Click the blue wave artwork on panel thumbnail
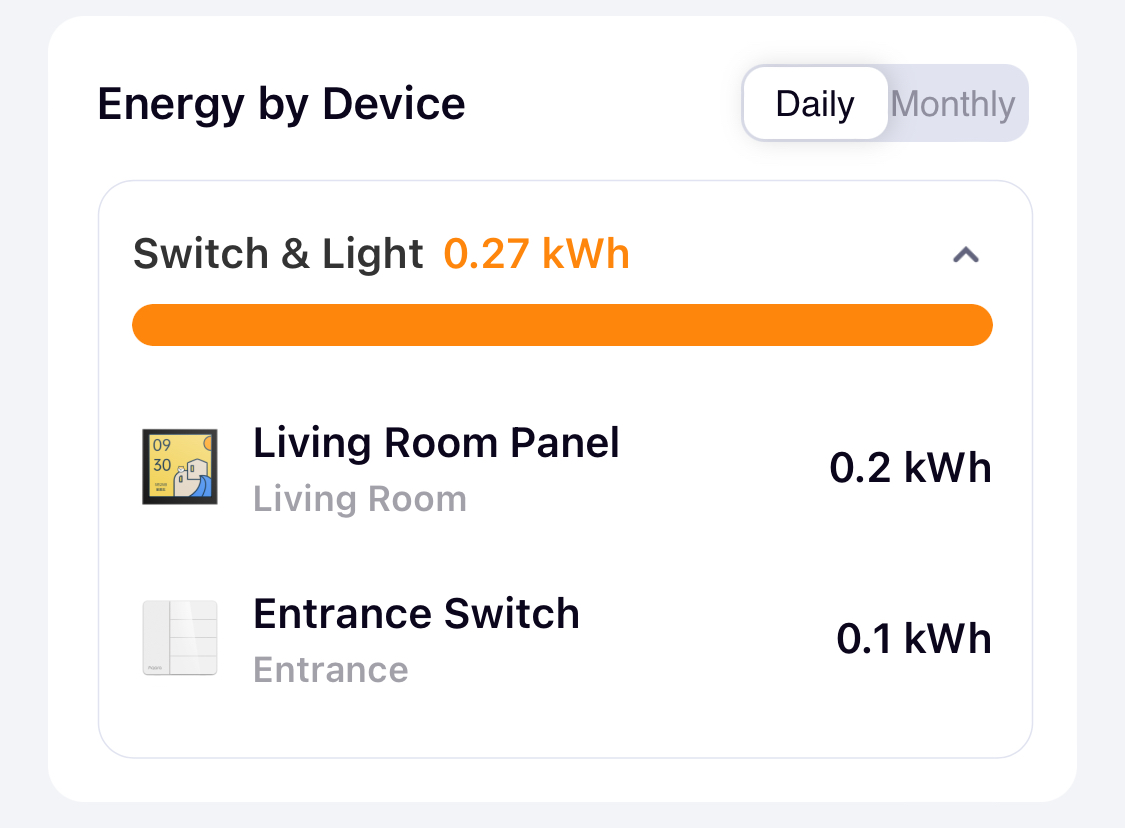 (203, 484)
